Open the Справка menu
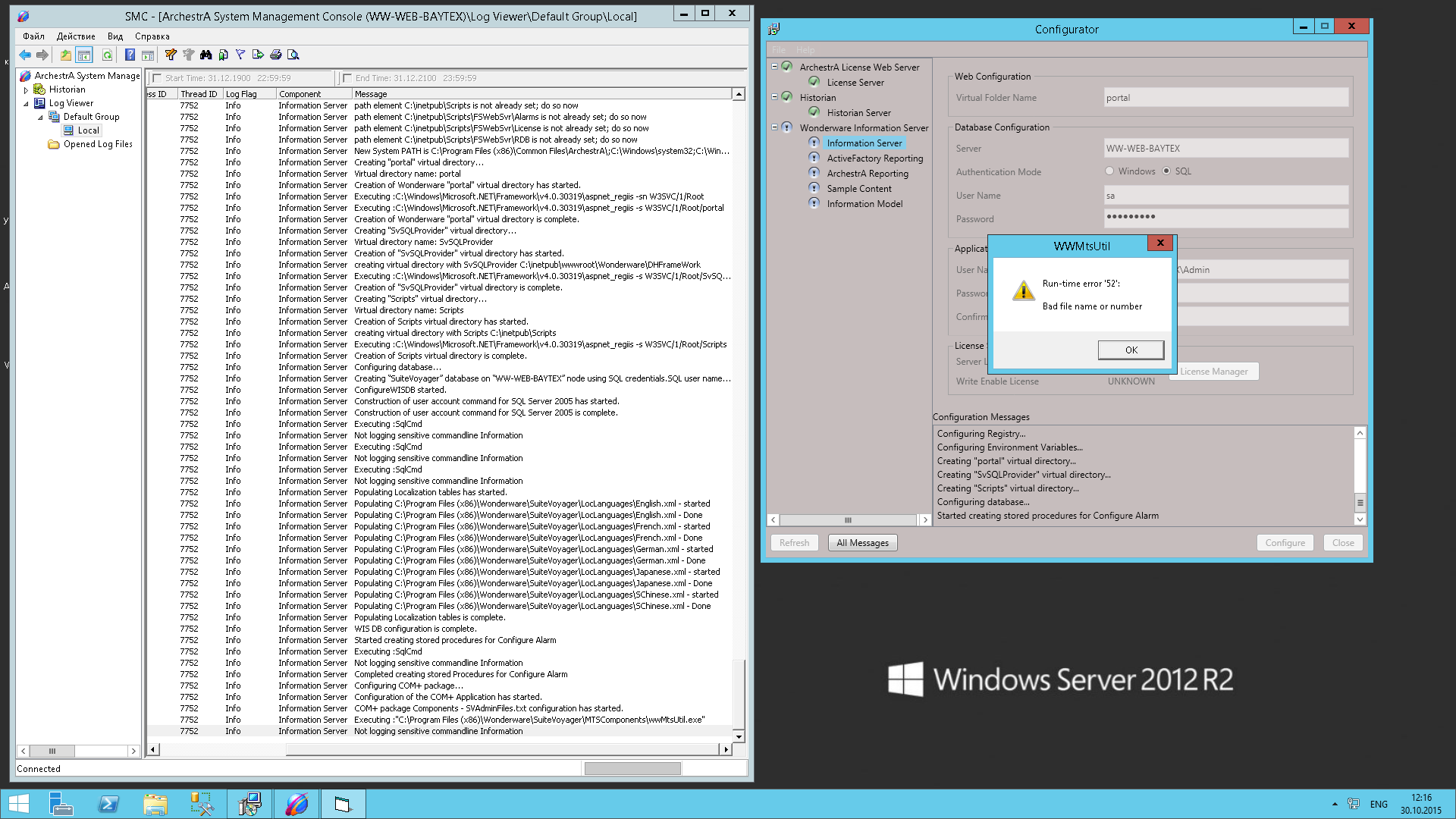The height and width of the screenshot is (819, 1456). [x=152, y=36]
